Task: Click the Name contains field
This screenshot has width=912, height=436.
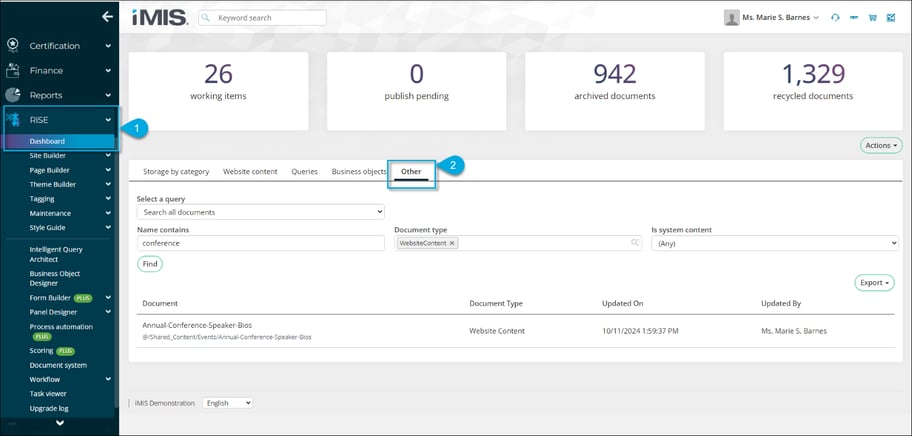Action: pos(261,244)
